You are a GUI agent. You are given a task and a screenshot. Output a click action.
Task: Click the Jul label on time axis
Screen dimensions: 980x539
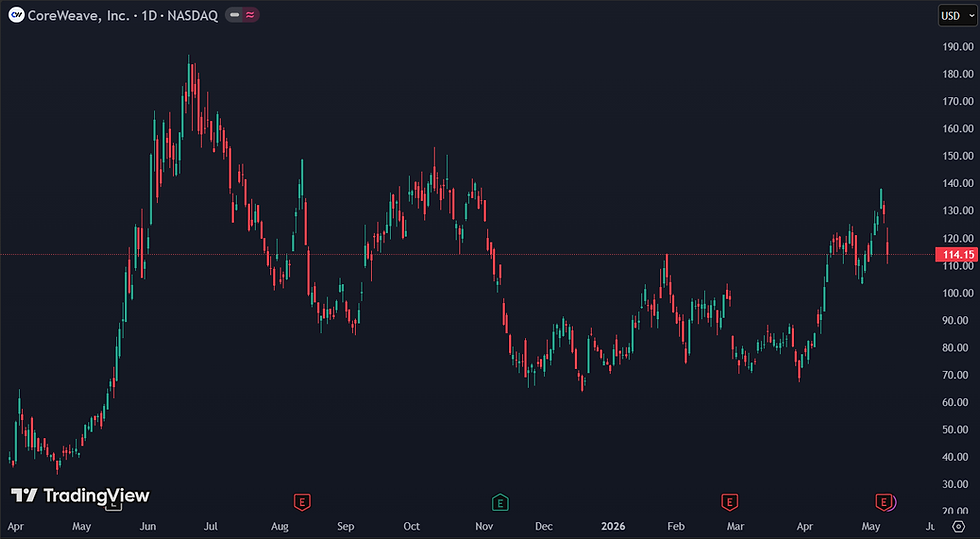click(x=211, y=526)
